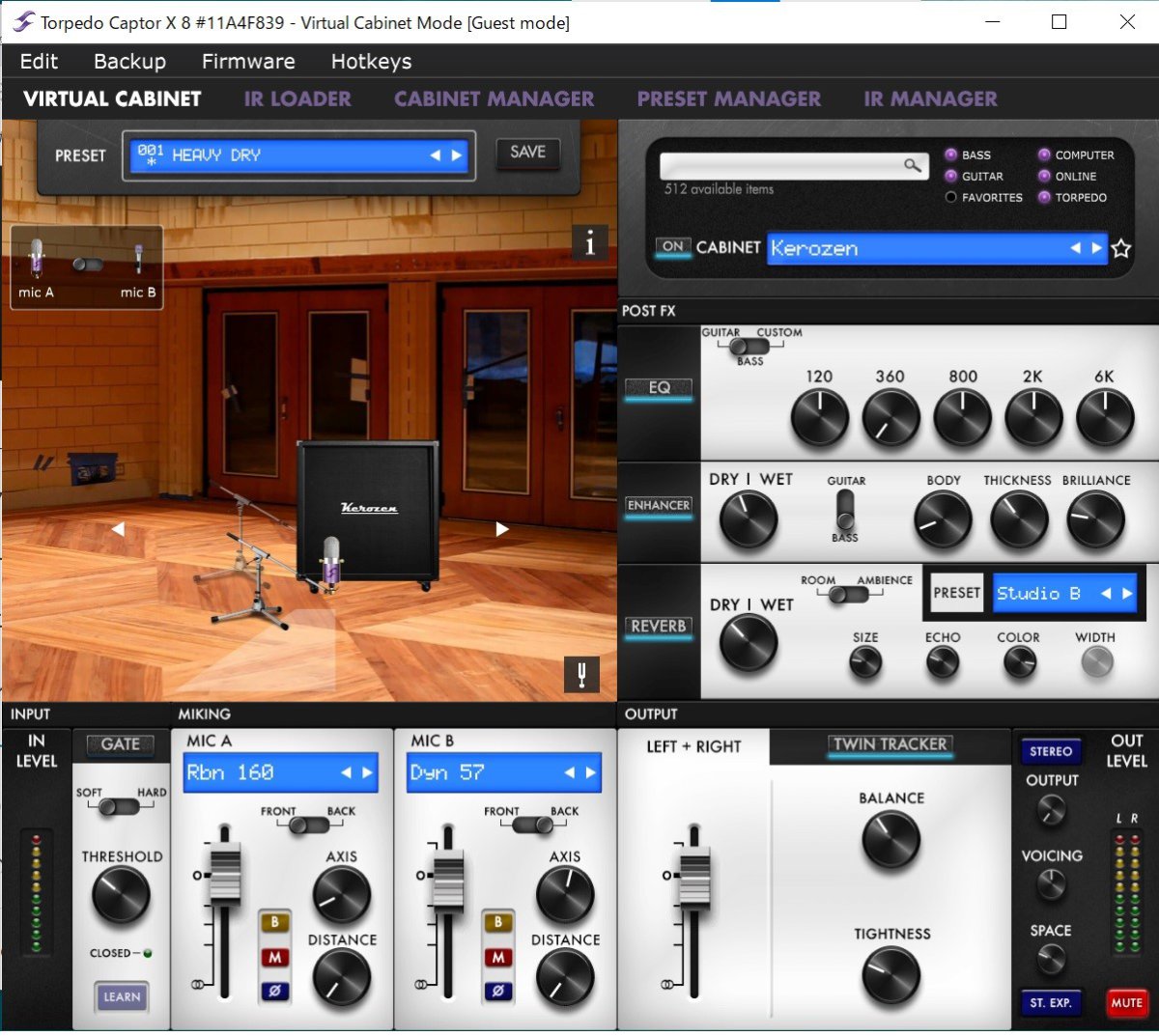1159x1036 pixels.
Task: Click the Twin Tracker Tightness knob
Action: pyautogui.click(x=890, y=974)
